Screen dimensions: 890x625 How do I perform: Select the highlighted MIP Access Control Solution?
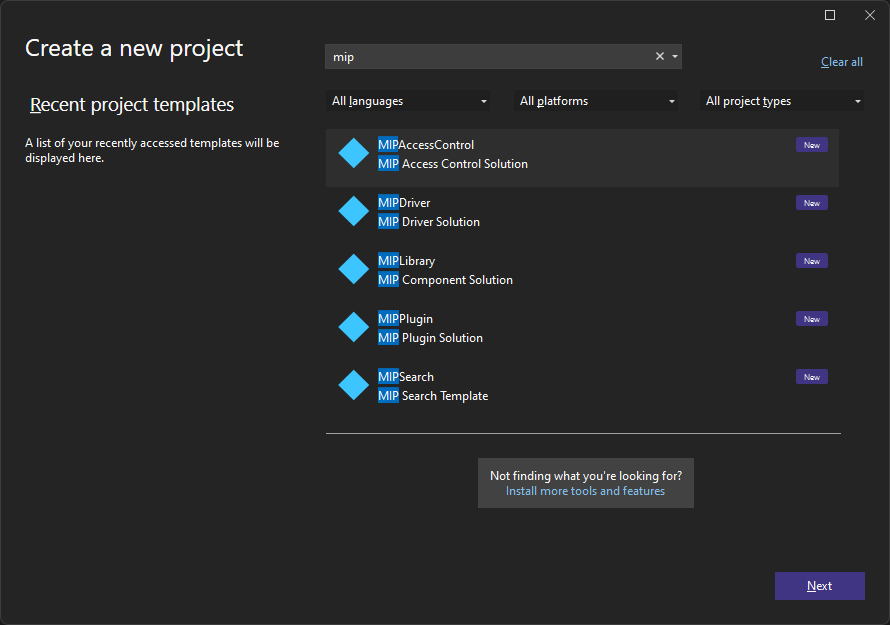[452, 162]
